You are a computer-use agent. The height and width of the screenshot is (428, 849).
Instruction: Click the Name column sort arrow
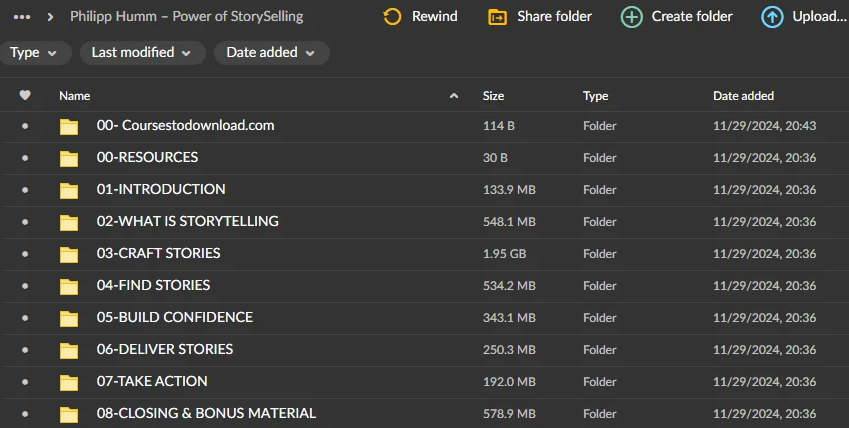454,96
